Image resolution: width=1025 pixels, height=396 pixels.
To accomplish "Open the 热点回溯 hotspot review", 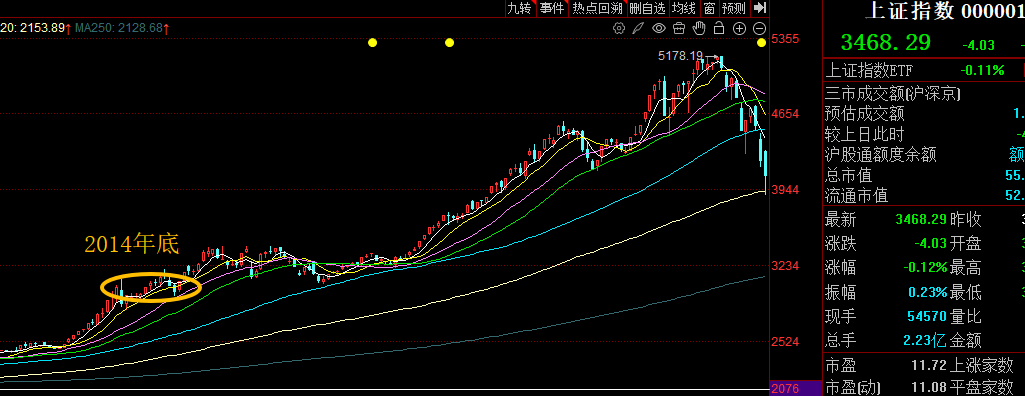I will pyautogui.click(x=597, y=8).
